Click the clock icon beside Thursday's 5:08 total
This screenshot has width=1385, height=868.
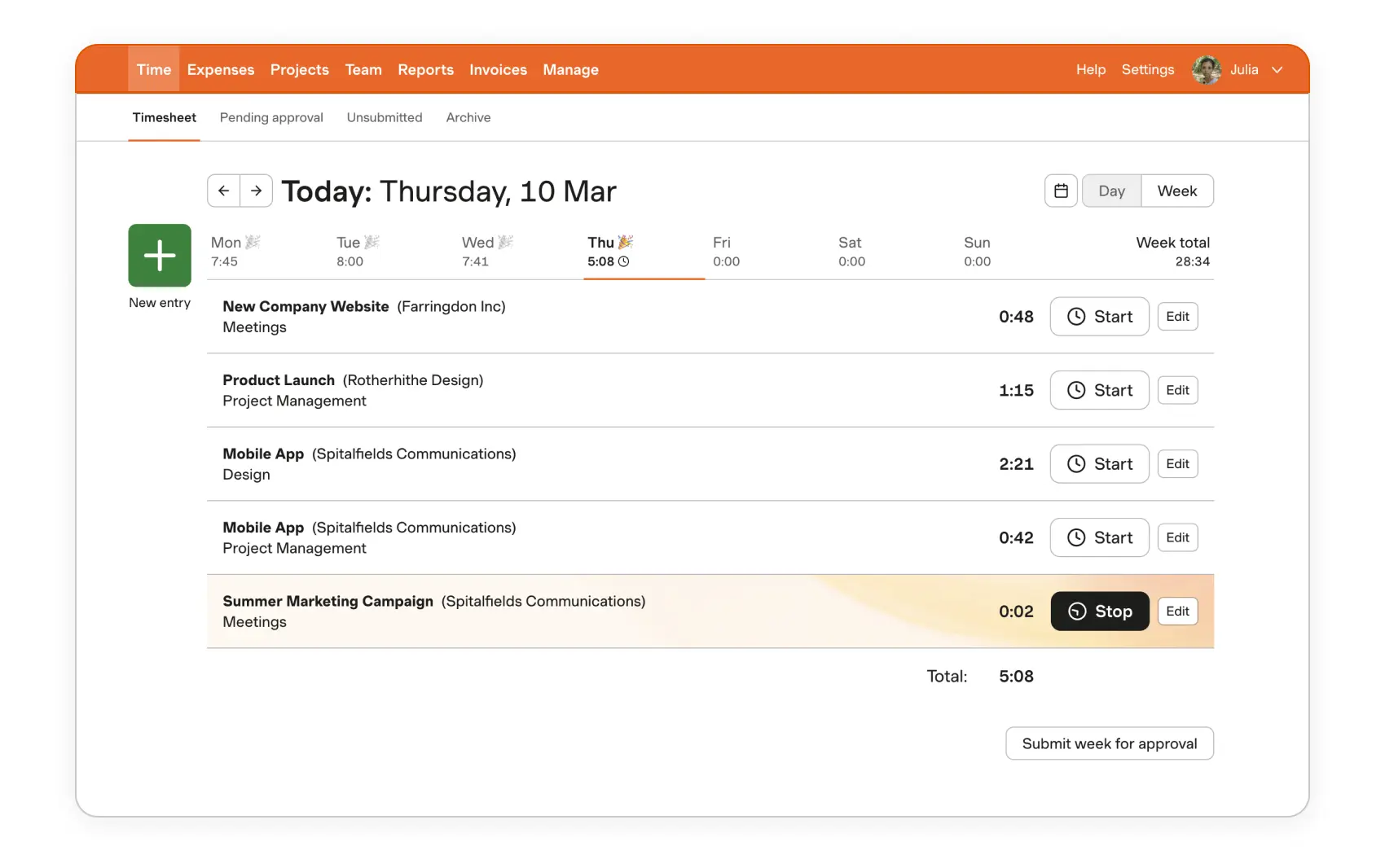(x=624, y=261)
